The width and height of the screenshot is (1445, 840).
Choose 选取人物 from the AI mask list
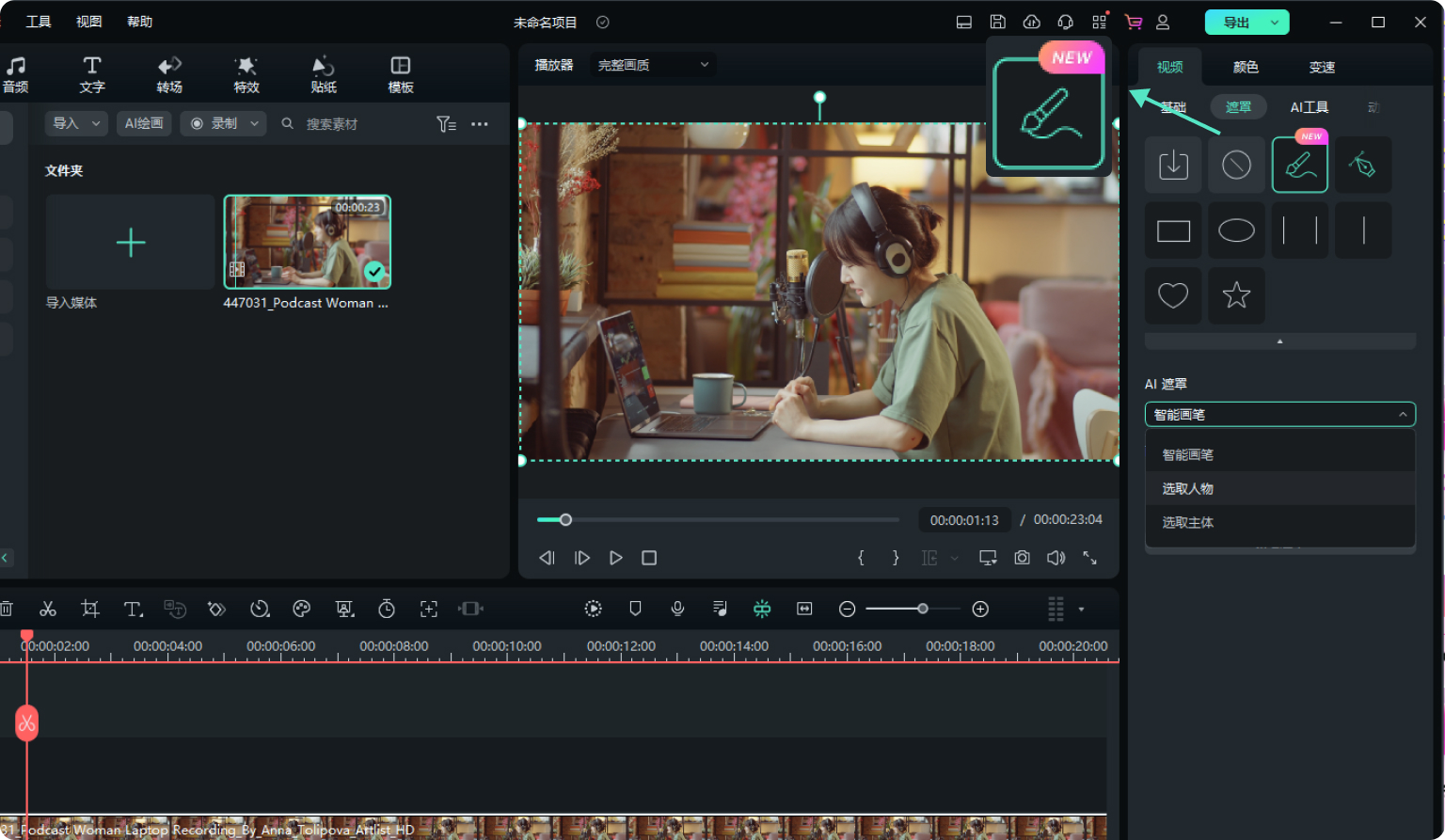pos(1187,489)
